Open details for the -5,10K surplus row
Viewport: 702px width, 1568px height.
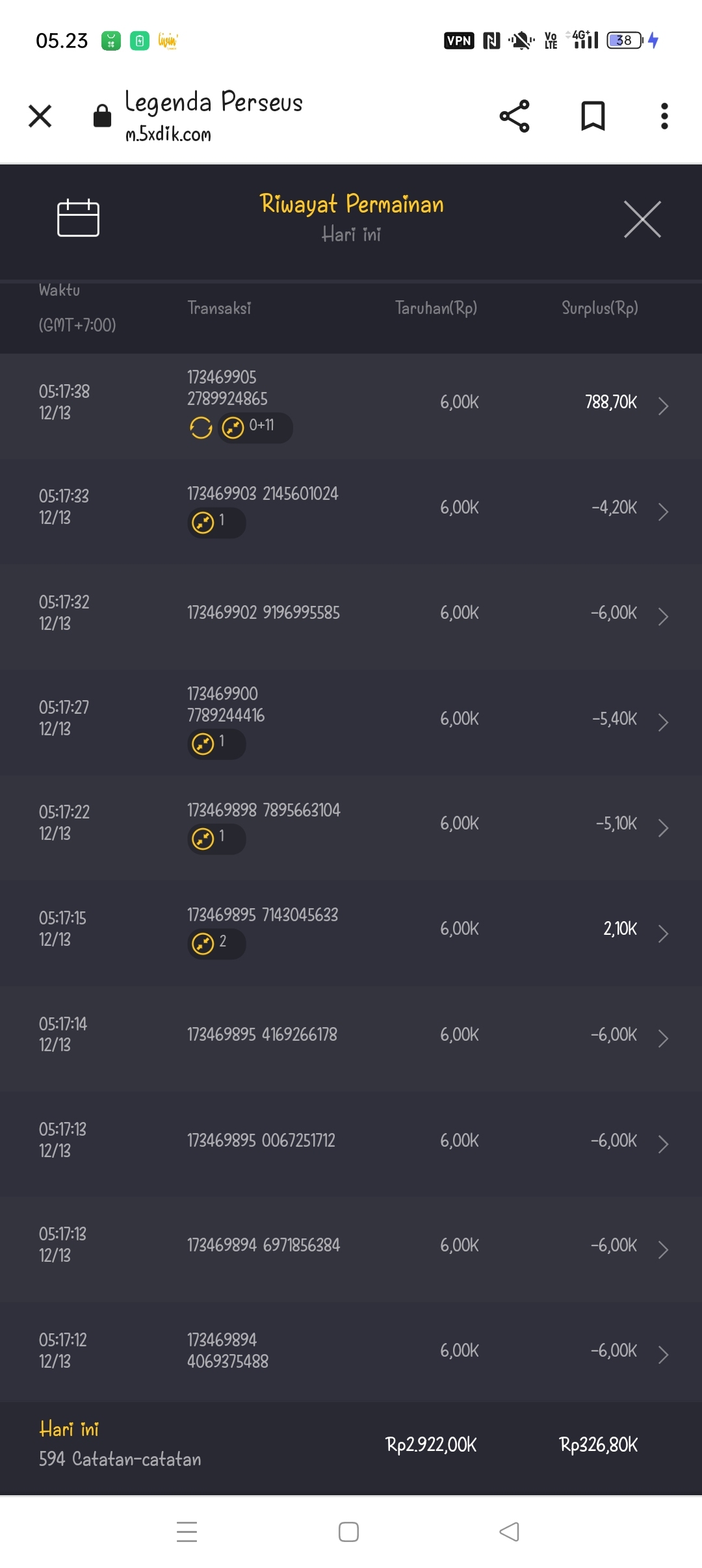(663, 828)
